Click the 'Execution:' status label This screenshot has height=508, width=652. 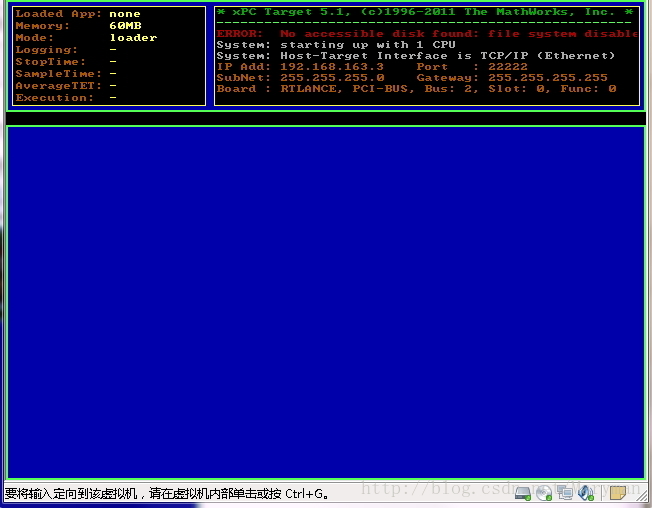tap(54, 98)
